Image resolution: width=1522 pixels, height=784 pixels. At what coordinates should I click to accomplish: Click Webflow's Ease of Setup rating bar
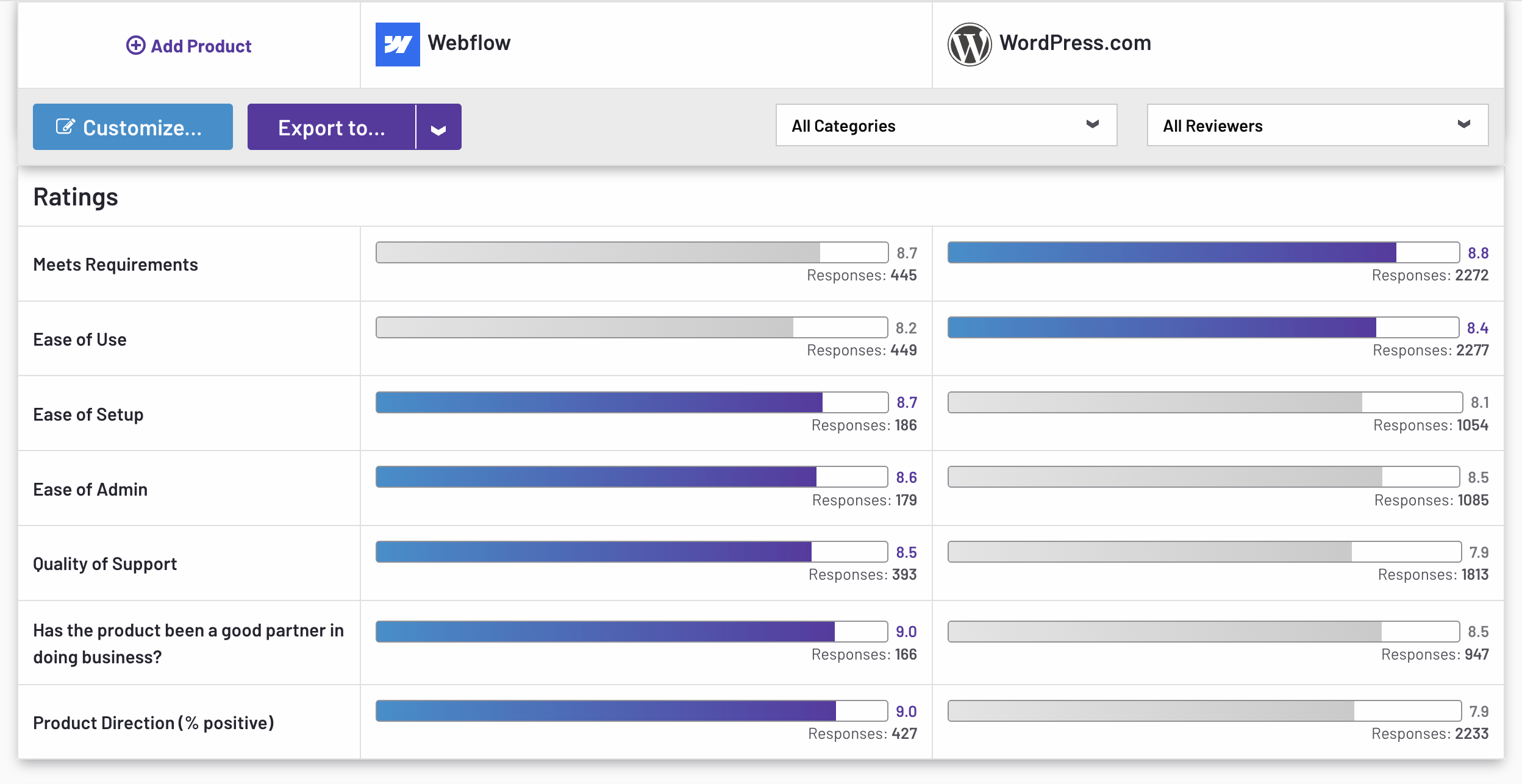tap(632, 402)
